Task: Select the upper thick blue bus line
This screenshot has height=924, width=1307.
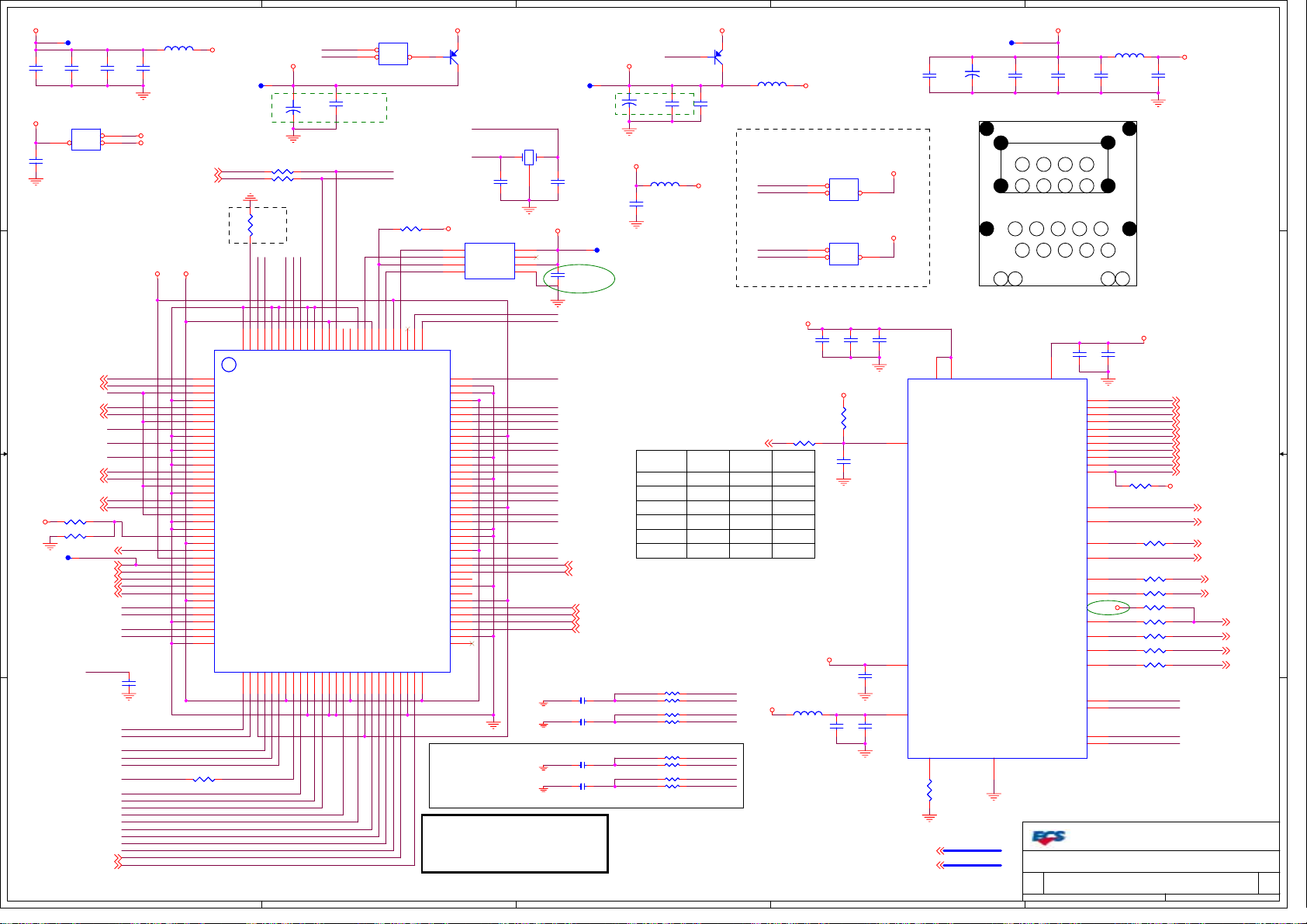Action: pos(972,851)
